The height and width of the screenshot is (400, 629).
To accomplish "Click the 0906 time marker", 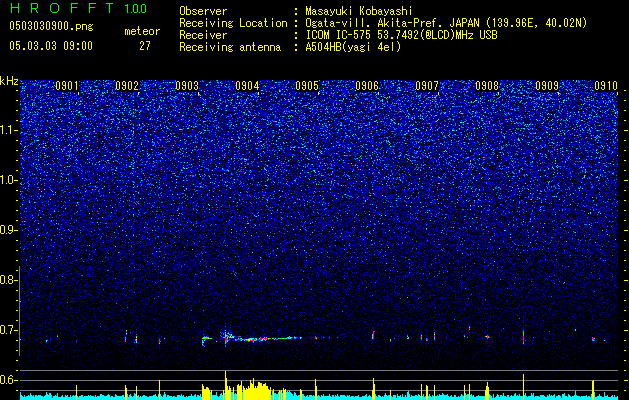I will (x=367, y=86).
